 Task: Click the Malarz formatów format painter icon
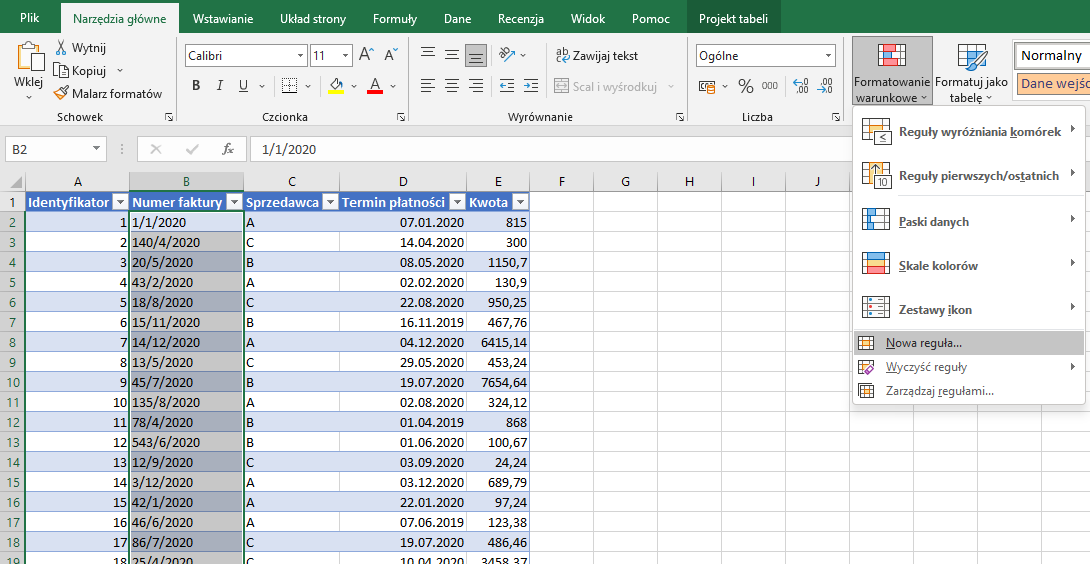pos(62,93)
